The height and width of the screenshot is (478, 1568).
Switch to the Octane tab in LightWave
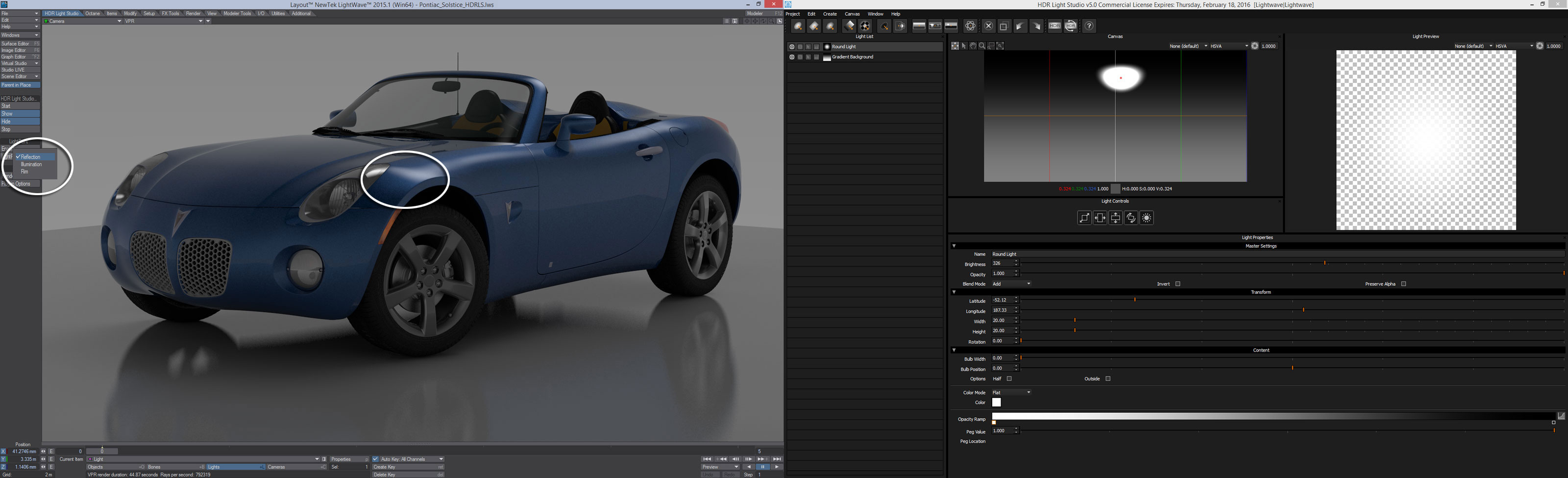[x=93, y=13]
